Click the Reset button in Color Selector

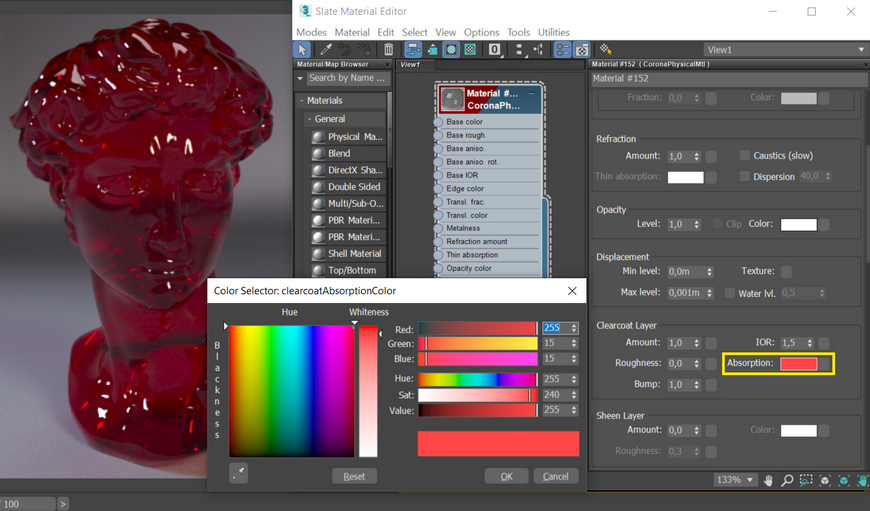[x=354, y=476]
